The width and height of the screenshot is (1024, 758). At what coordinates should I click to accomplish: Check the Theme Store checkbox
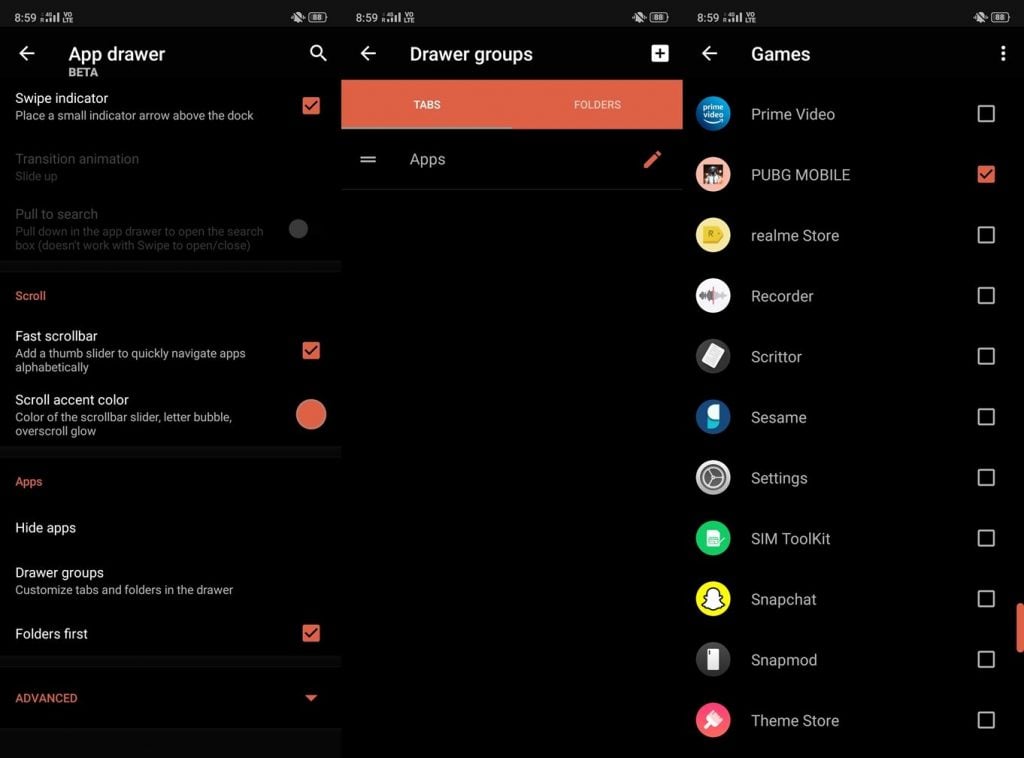(986, 721)
